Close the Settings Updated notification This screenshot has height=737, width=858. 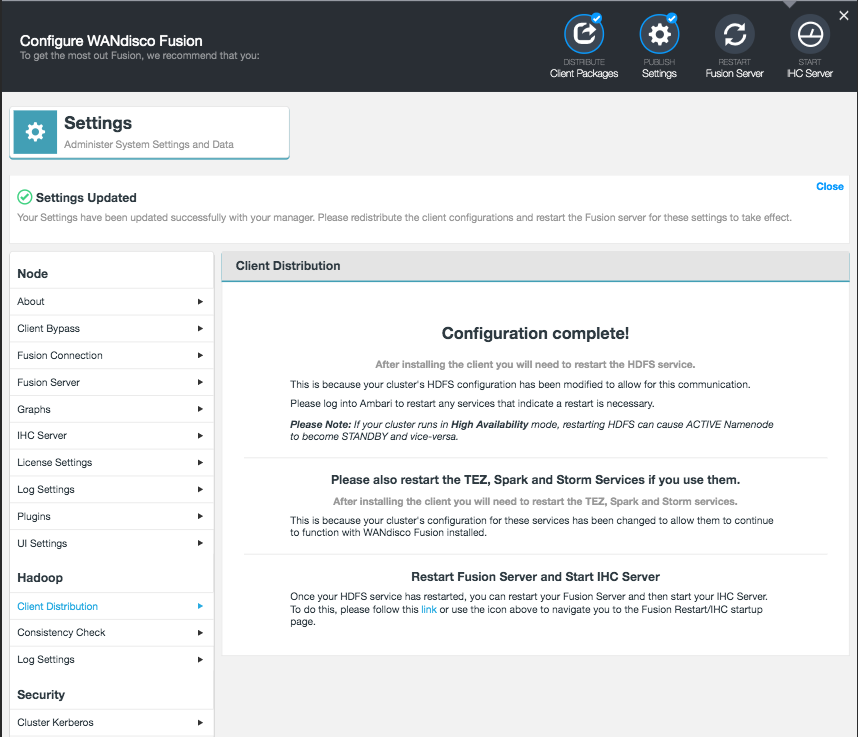pyautogui.click(x=830, y=187)
